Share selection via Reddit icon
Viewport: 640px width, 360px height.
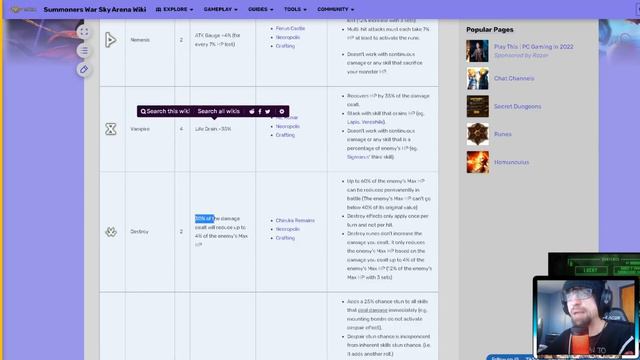[252, 111]
